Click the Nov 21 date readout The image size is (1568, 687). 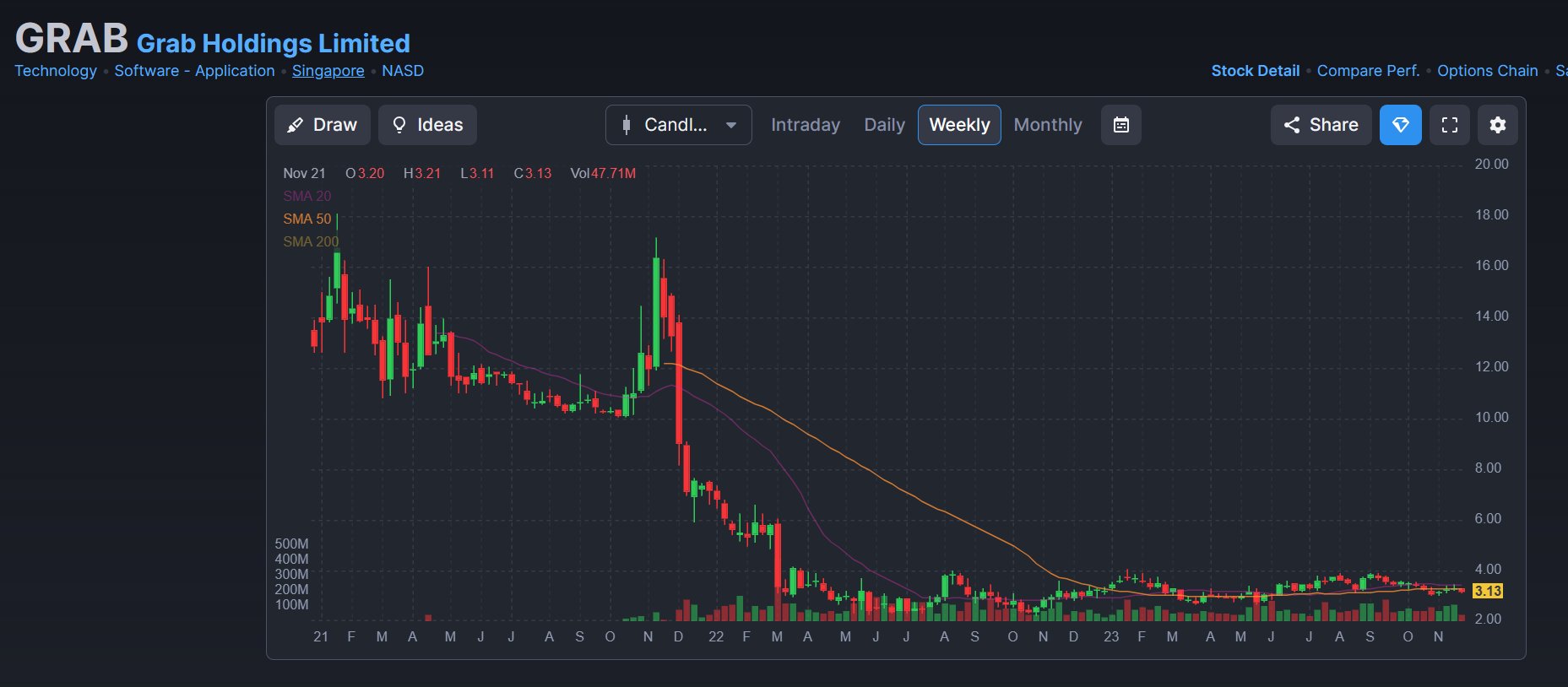pos(304,173)
